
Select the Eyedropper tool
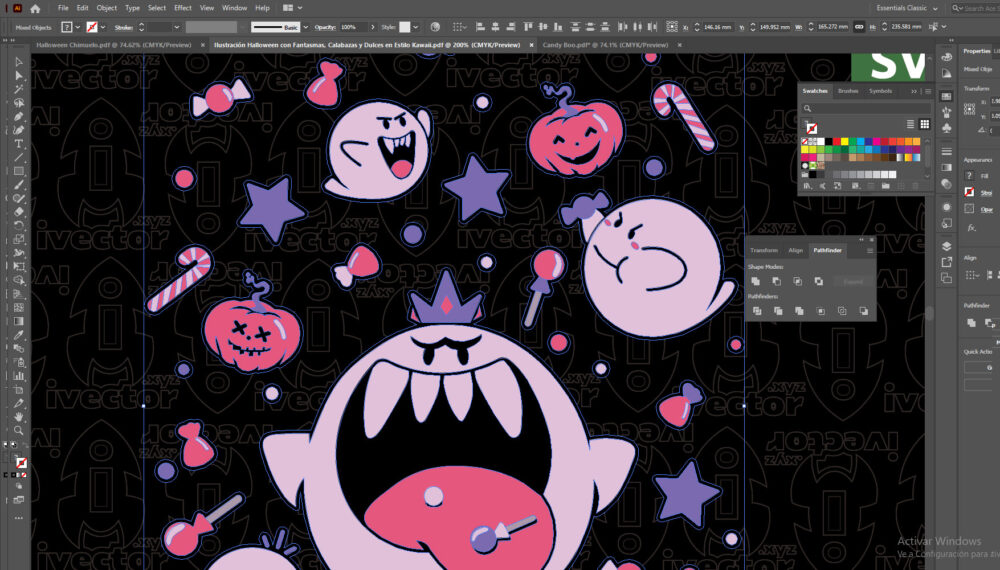(x=18, y=335)
